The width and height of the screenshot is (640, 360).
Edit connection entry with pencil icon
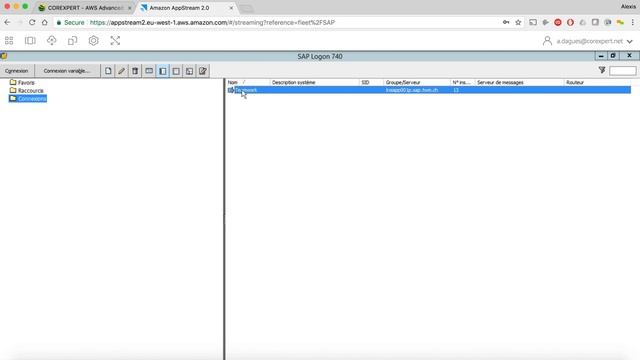click(x=122, y=71)
